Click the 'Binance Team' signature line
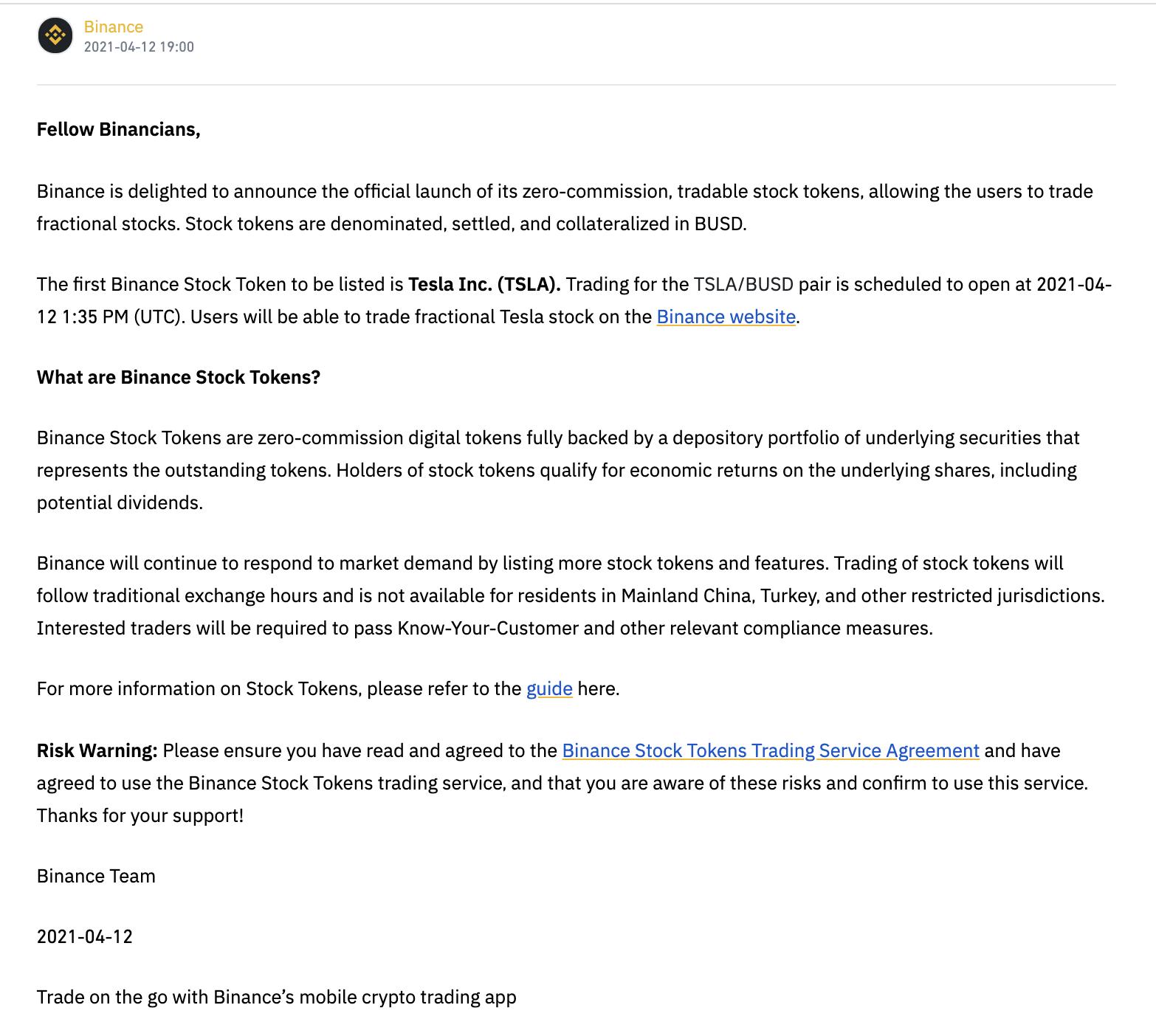 [x=96, y=876]
